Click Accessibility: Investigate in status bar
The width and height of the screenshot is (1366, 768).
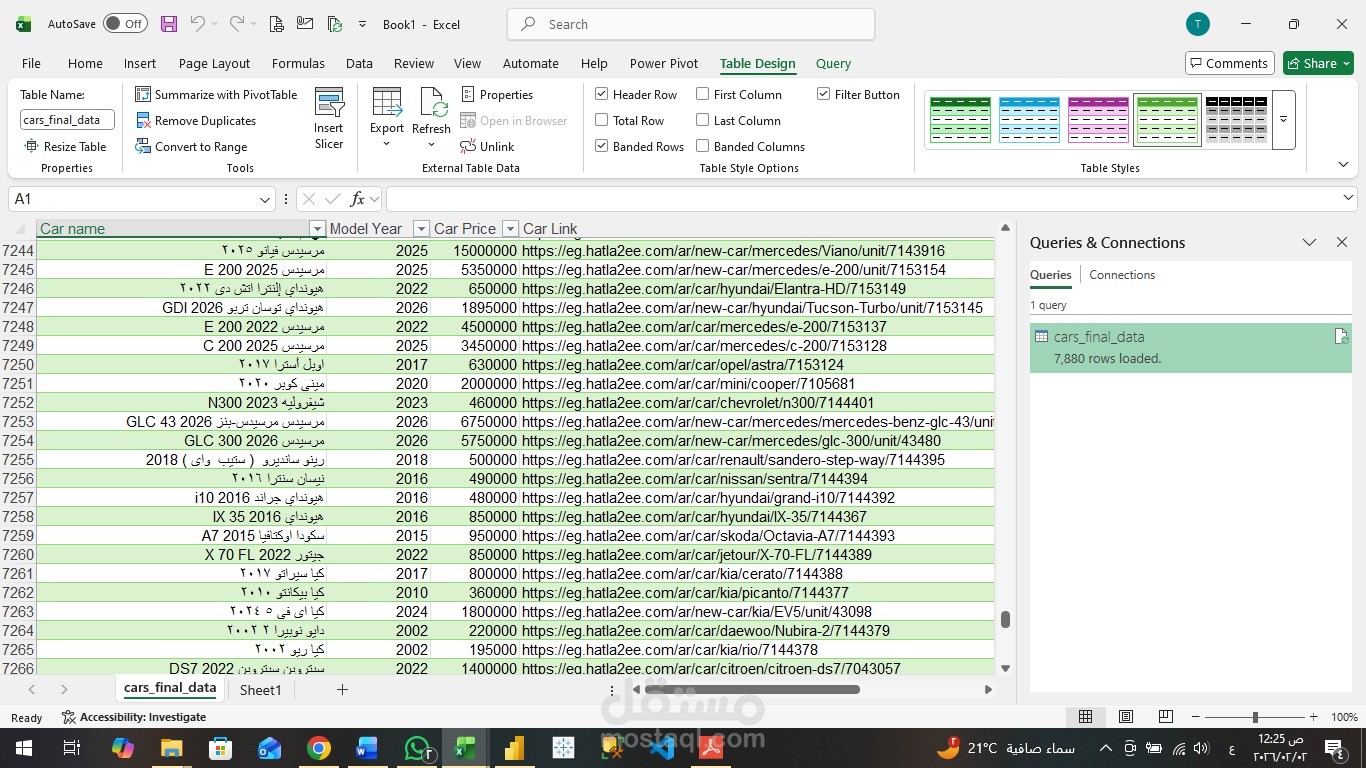click(134, 717)
